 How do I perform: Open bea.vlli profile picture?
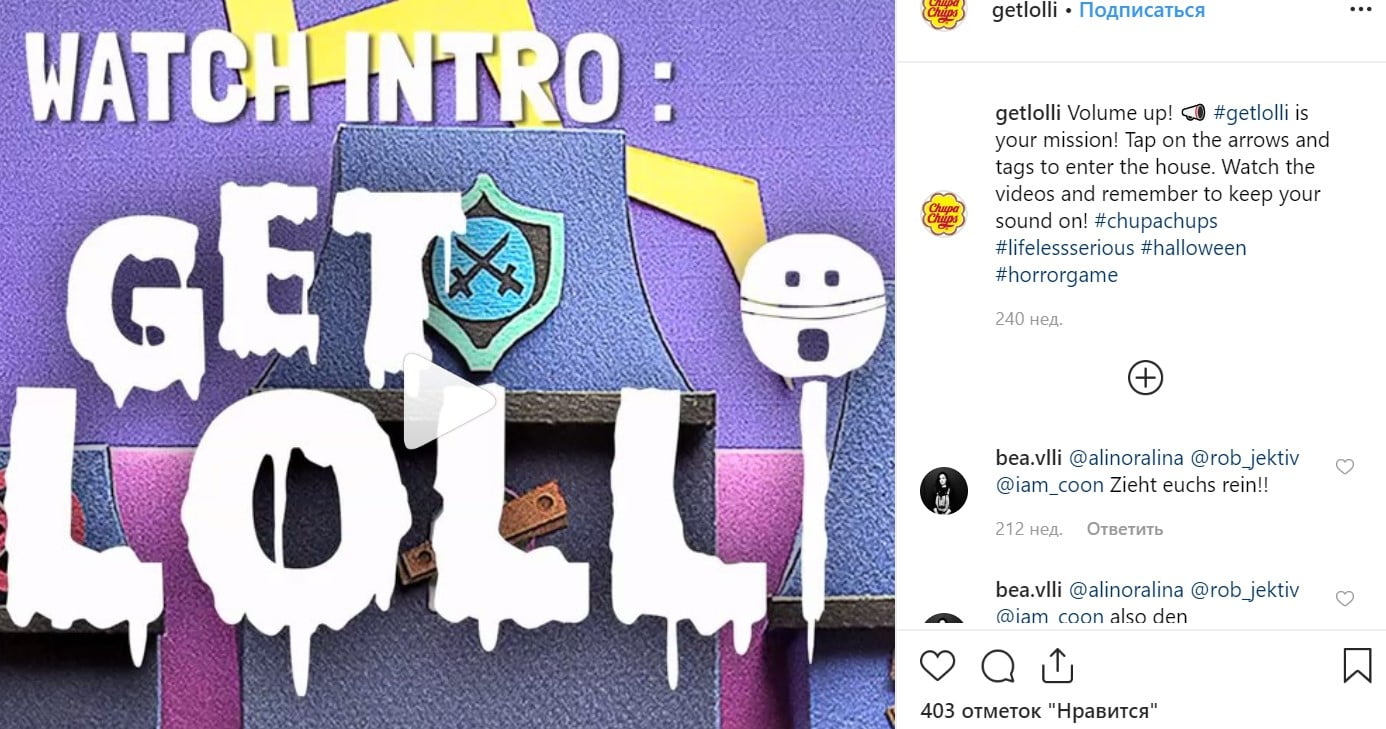pos(943,491)
